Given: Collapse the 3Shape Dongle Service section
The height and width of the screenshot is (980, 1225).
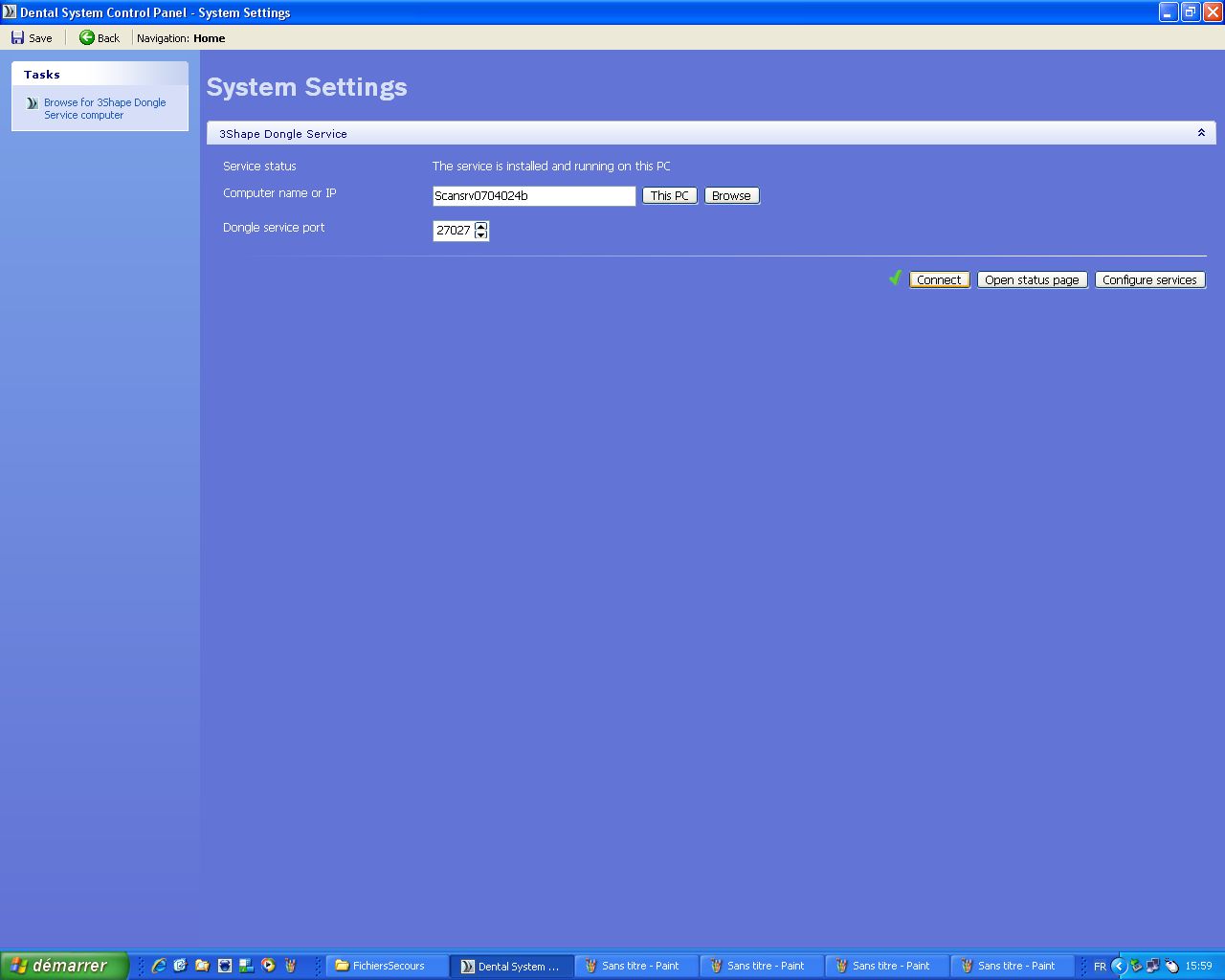Looking at the screenshot, I should (x=1201, y=133).
